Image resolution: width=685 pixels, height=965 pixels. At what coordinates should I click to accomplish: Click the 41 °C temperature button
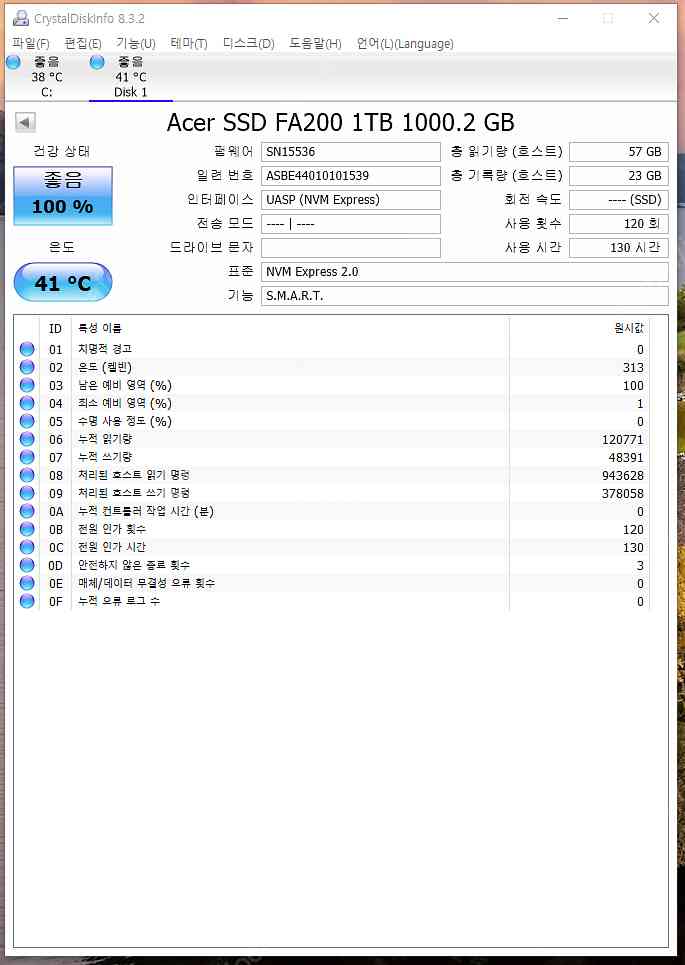[x=63, y=282]
